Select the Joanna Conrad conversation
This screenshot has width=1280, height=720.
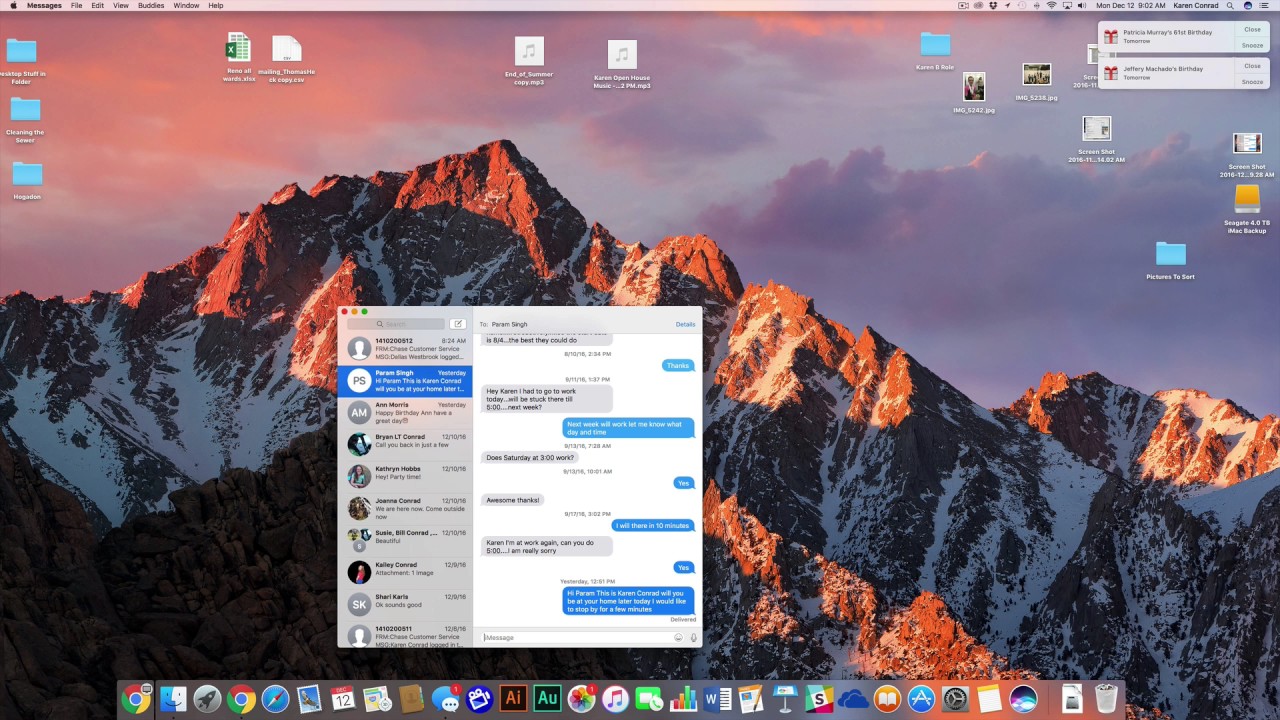click(405, 508)
